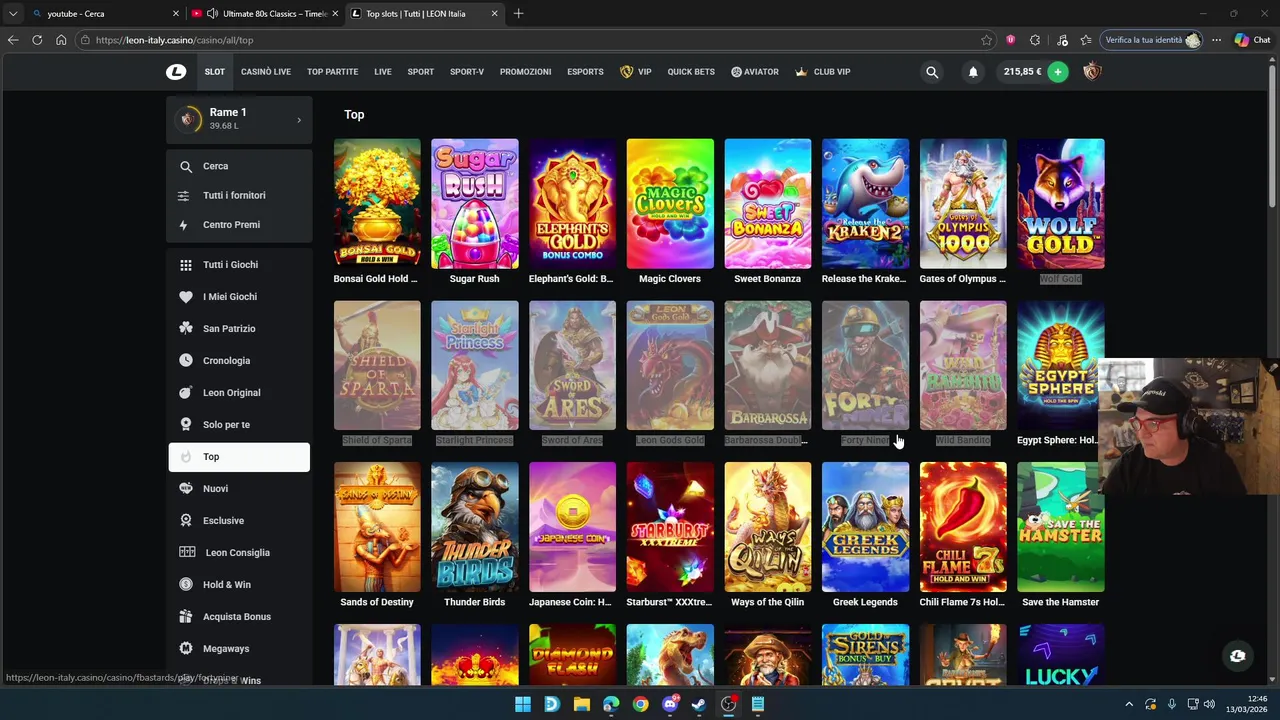1280x720 pixels.
Task: Click the green deposit plus button
Action: [1057, 72]
